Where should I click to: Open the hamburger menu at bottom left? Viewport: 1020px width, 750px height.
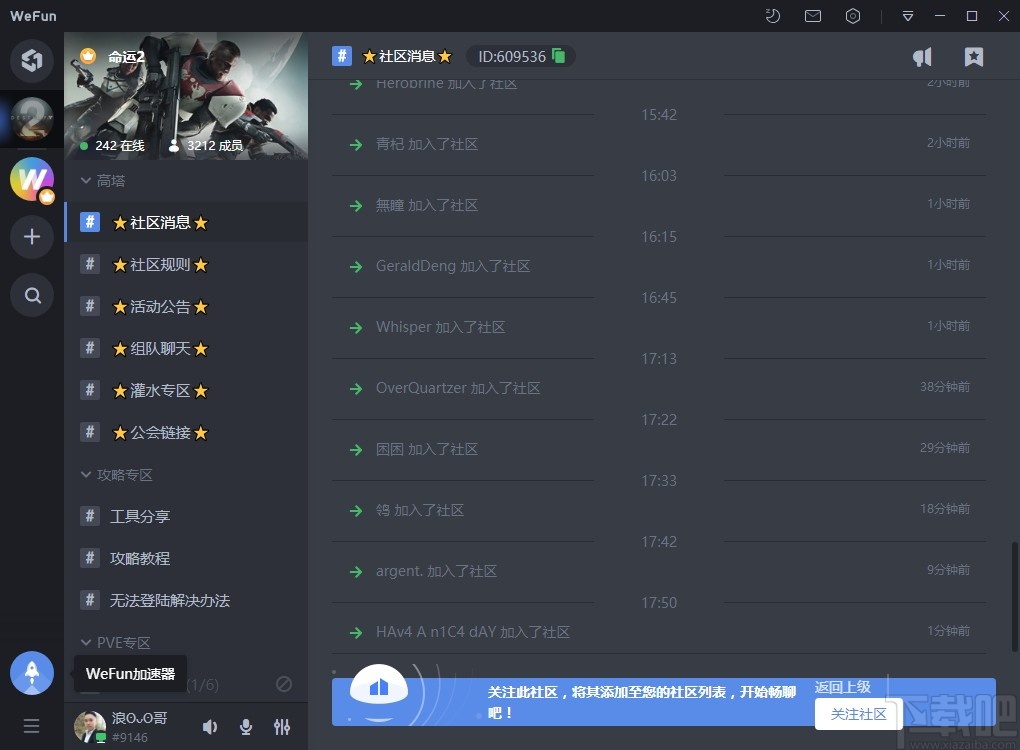pyautogui.click(x=32, y=725)
